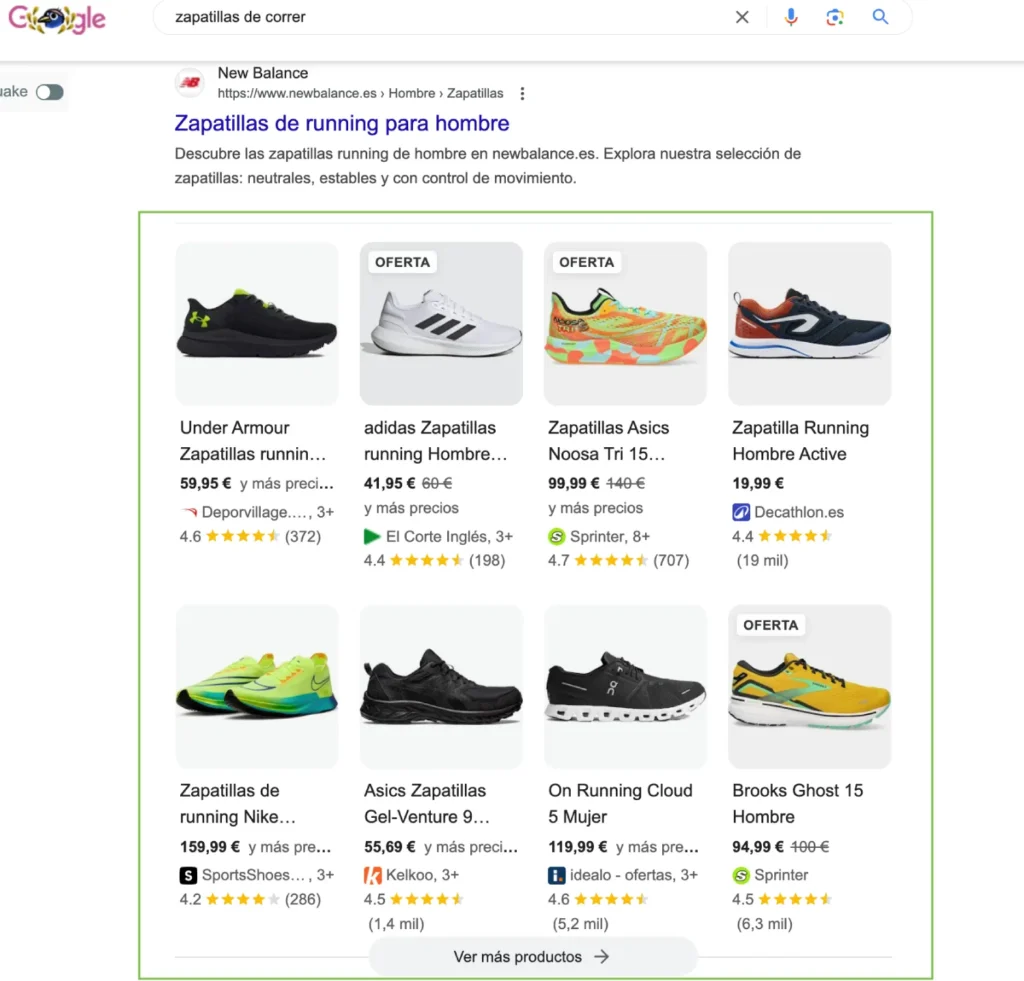Click the Zapatillas Asics Noosa Tri 15 title
Screen dimensions: 1024x981
click(x=609, y=441)
